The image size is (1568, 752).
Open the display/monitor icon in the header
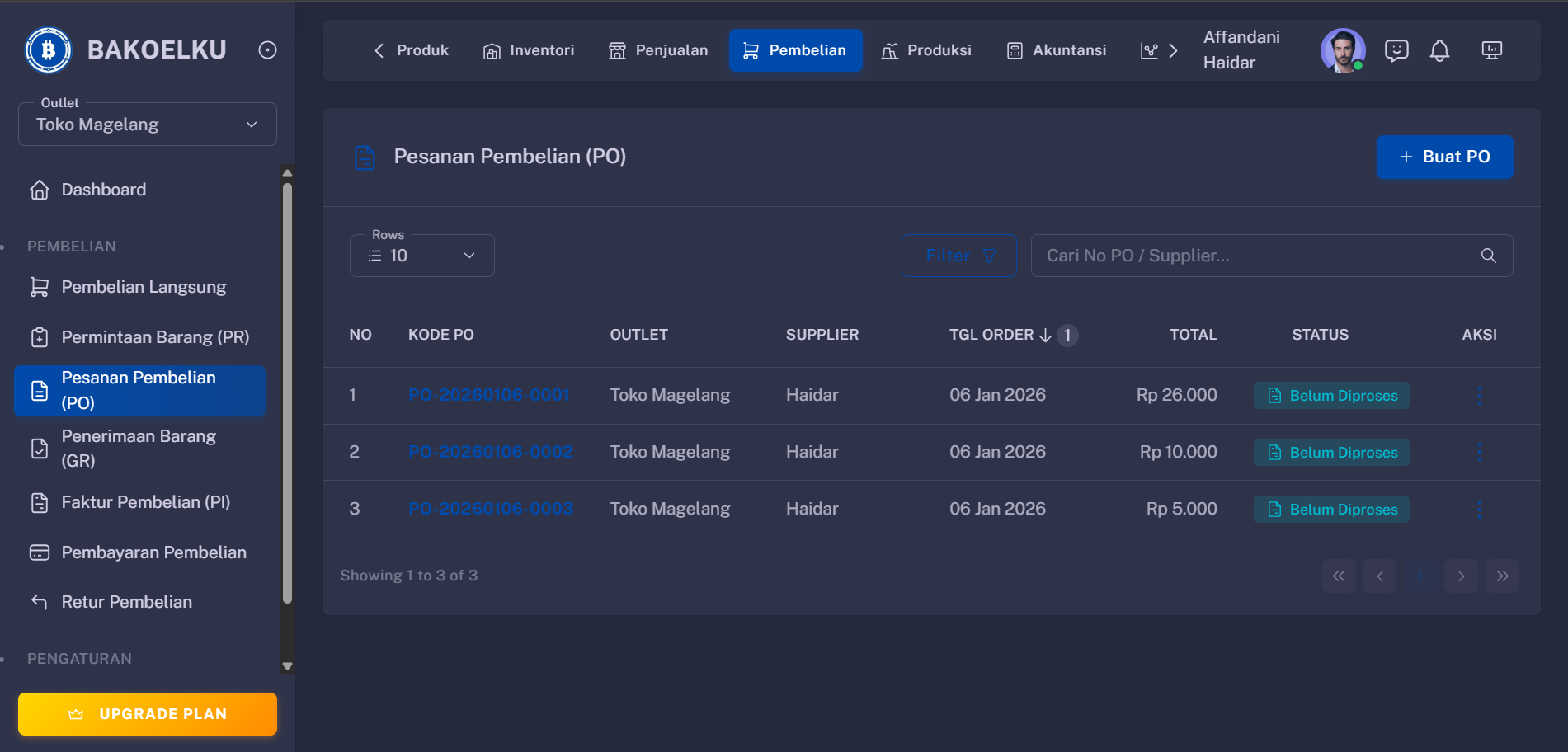(x=1491, y=50)
